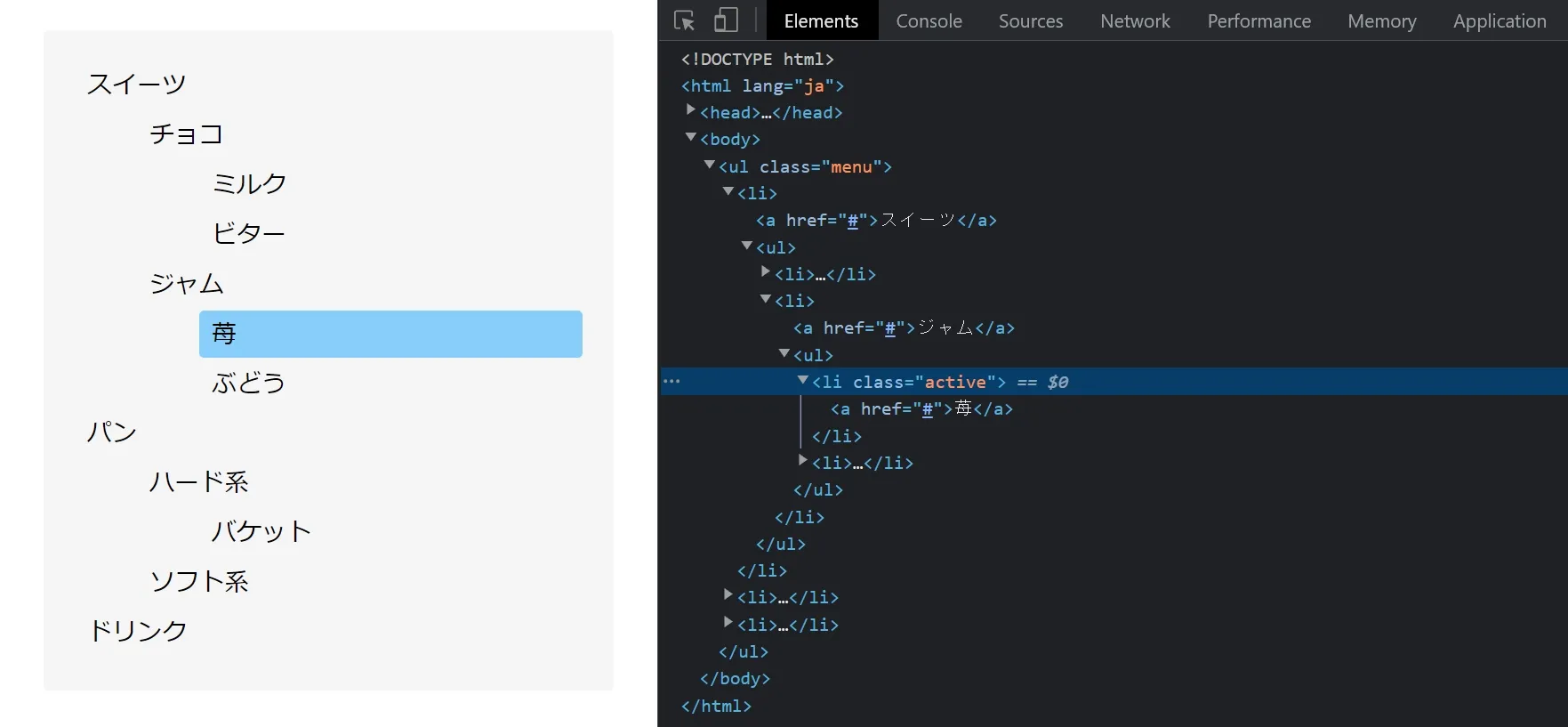Activate the inspect element picker icon

(684, 20)
